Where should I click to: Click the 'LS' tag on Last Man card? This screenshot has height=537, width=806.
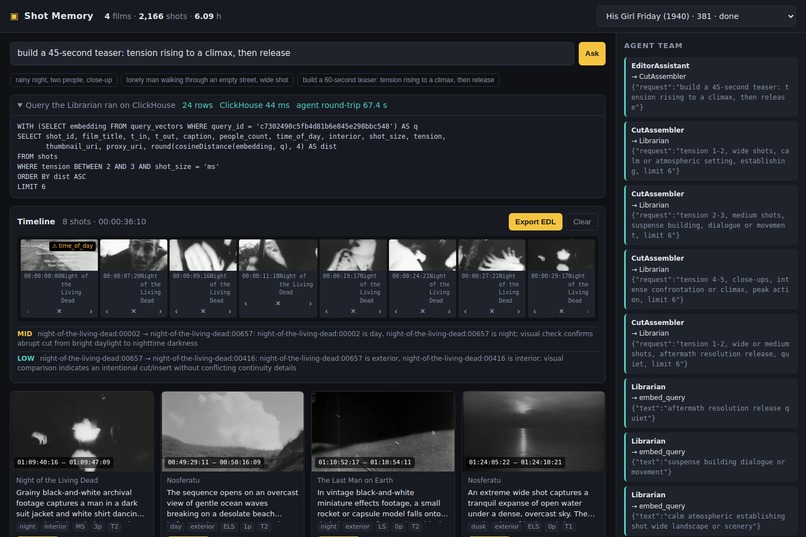pos(382,526)
